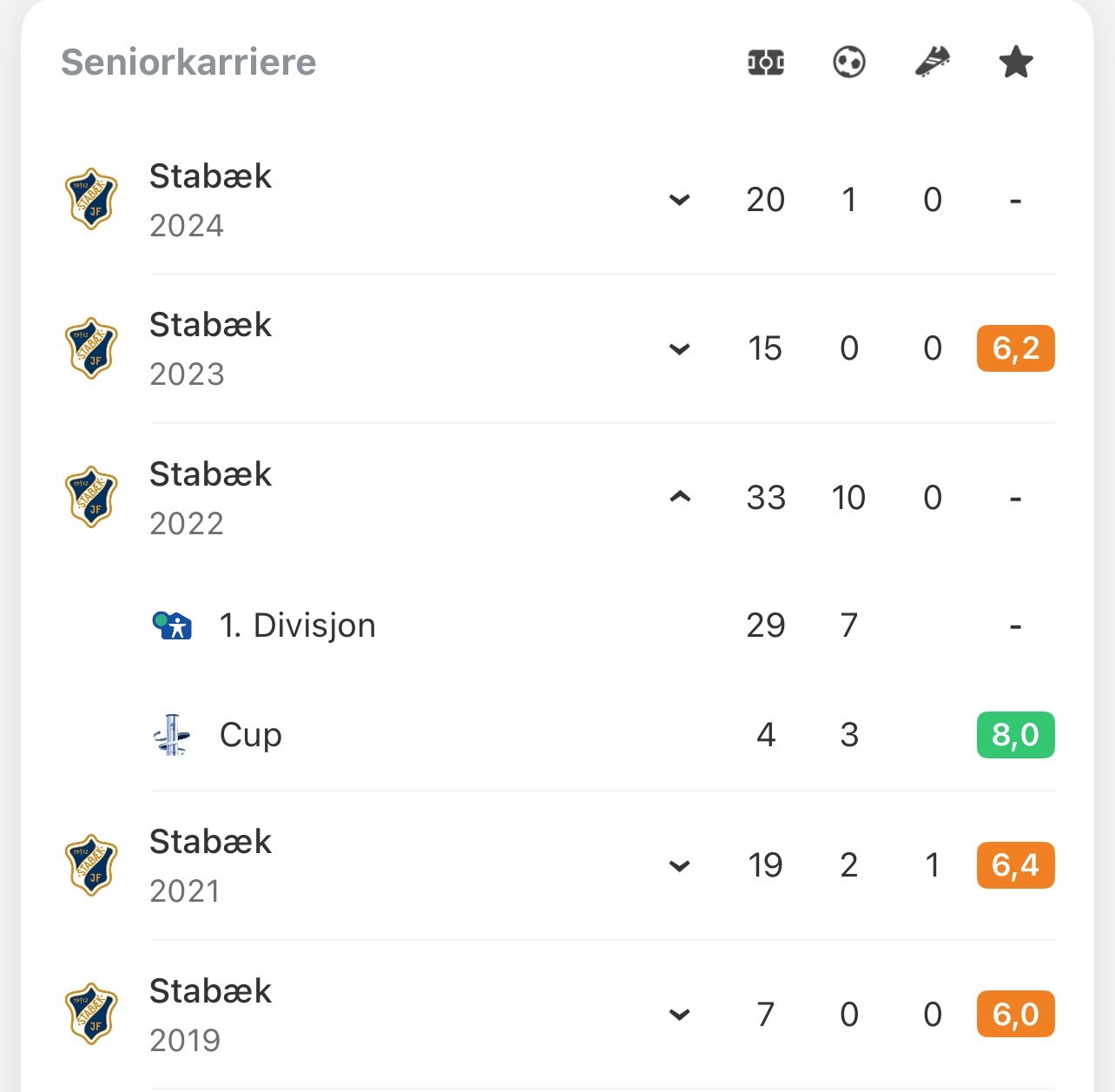1115x1092 pixels.
Task: Tap the 1. Divisjon league icon
Action: coord(171,625)
